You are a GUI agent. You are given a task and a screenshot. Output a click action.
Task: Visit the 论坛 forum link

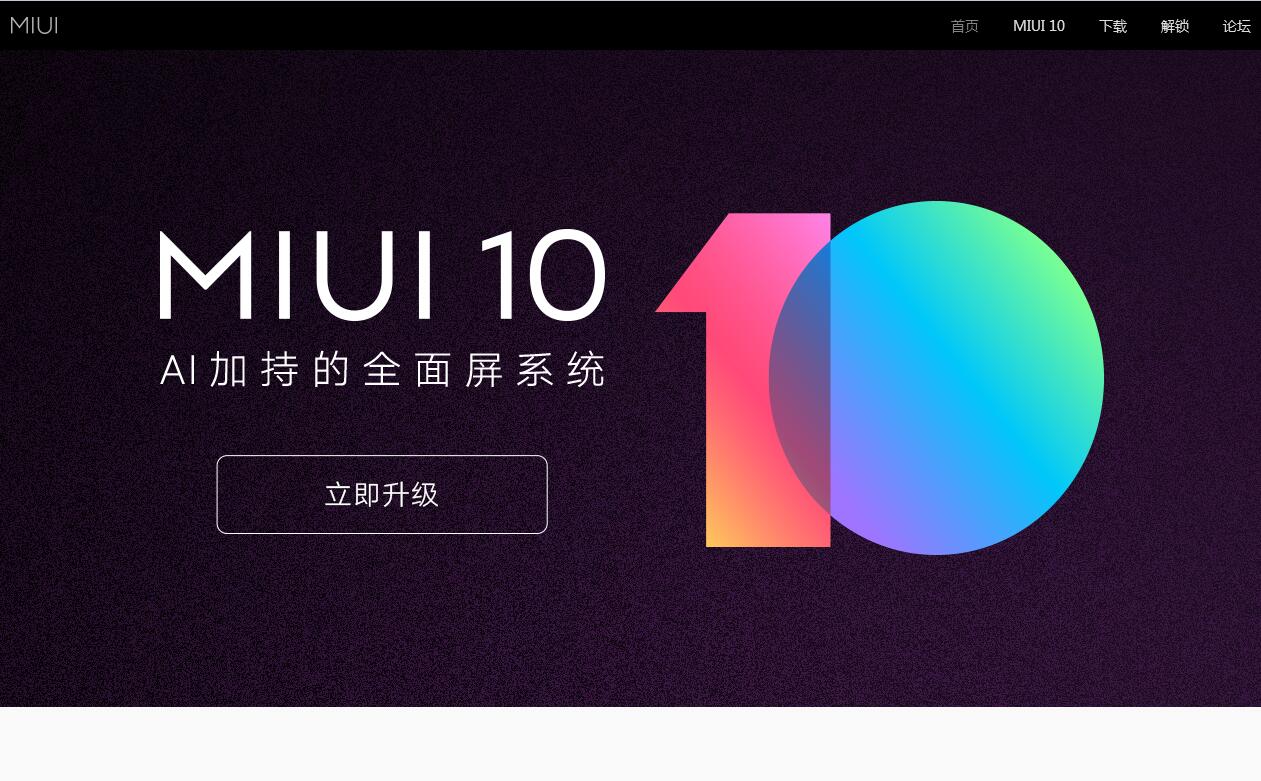tap(1236, 26)
